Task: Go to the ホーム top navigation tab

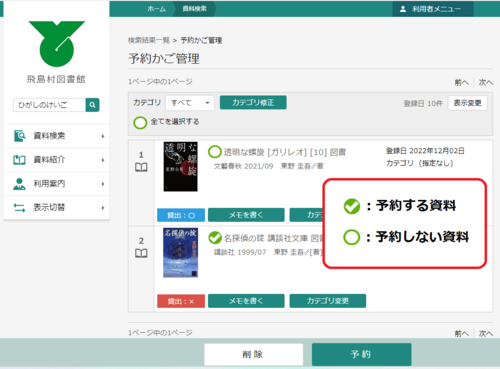Action: 157,9
